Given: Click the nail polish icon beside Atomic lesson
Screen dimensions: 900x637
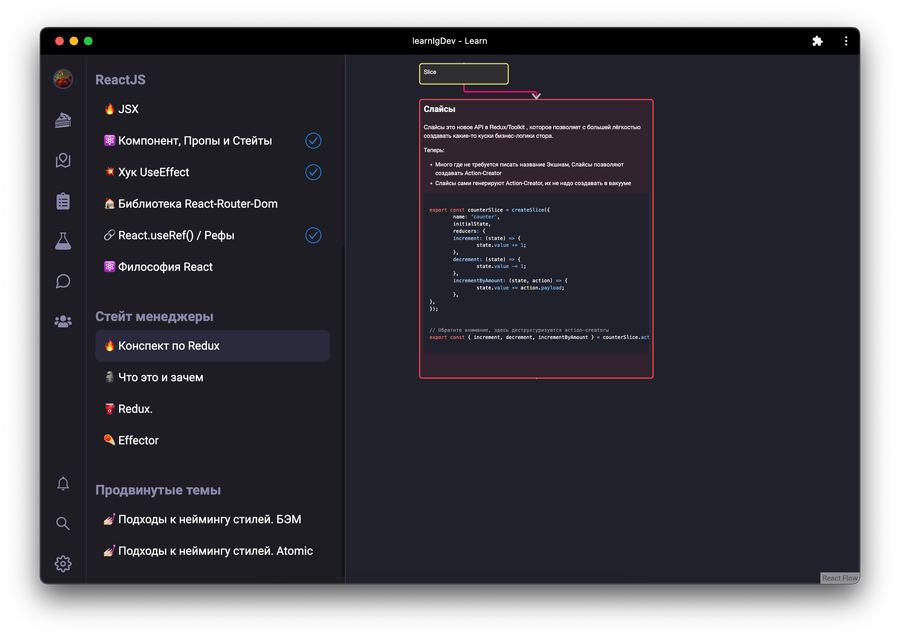Looking at the screenshot, I should pyautogui.click(x=109, y=551).
